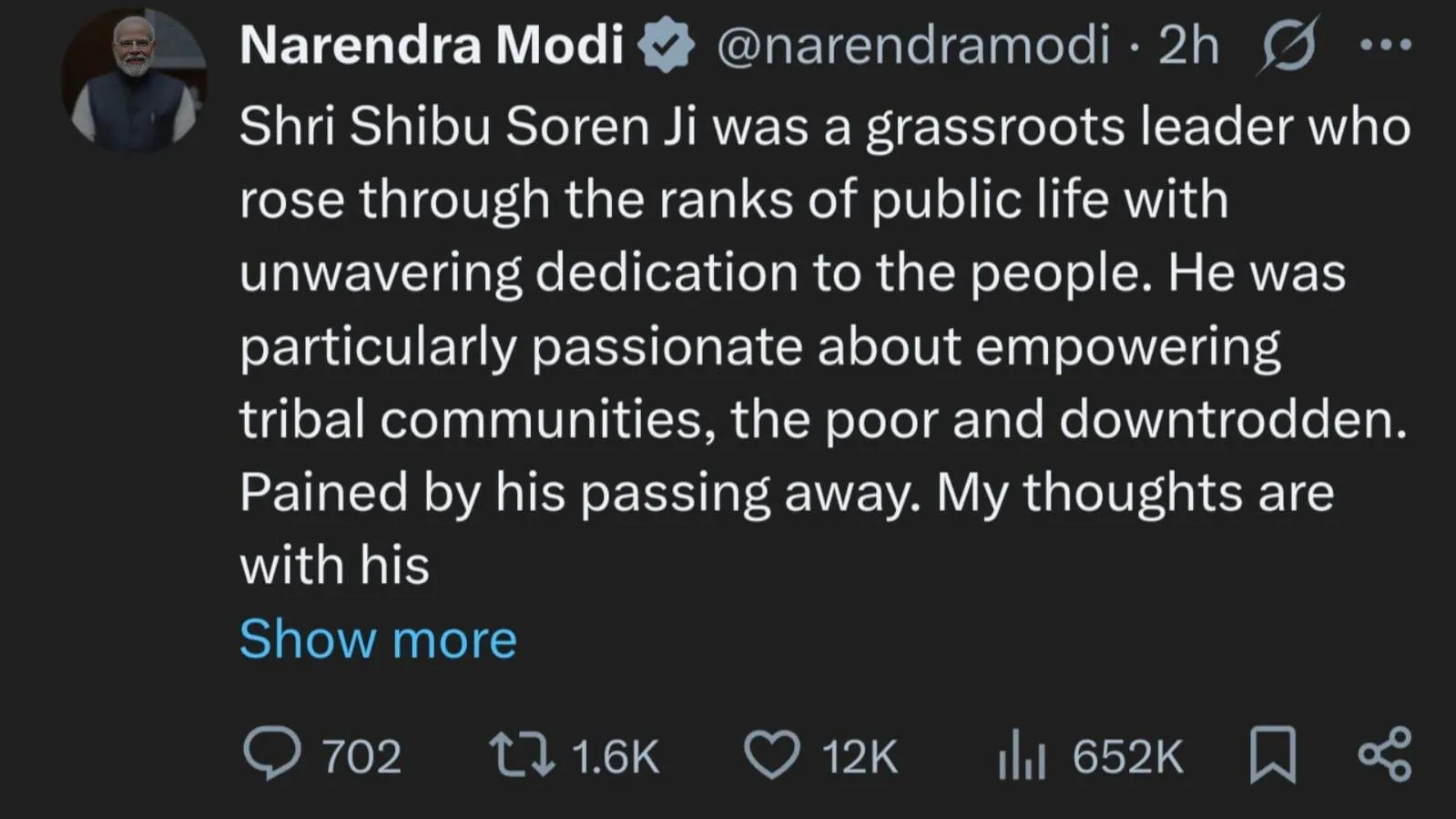Like the post with heart icon
The width and height of the screenshot is (1456, 819).
[771, 755]
